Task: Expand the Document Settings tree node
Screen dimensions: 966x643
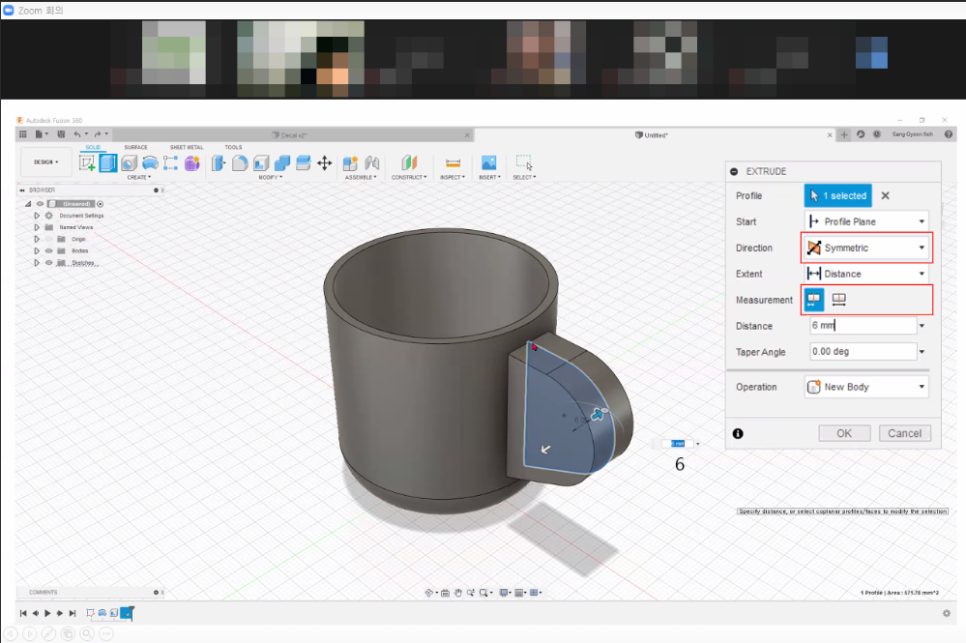Action: (36, 216)
